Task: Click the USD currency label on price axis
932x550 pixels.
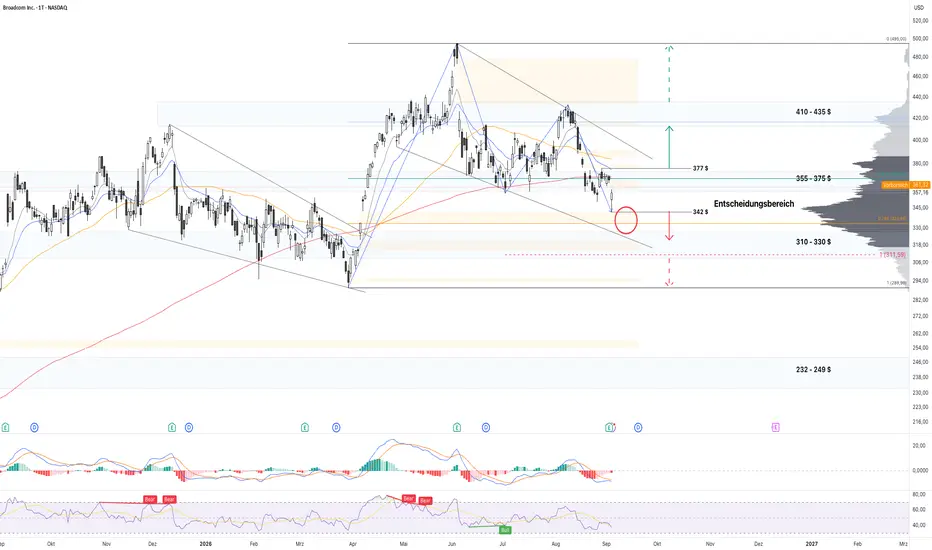Action: point(918,8)
